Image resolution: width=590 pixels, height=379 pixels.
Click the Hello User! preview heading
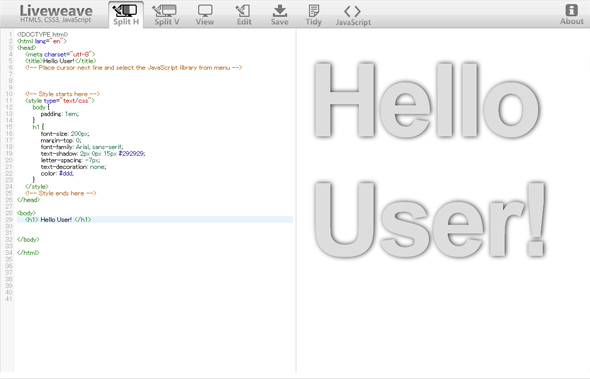tap(429, 160)
